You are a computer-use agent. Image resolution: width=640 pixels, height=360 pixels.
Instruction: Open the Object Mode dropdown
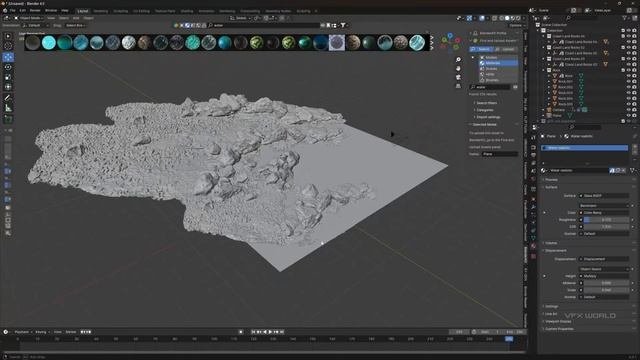(29, 18)
